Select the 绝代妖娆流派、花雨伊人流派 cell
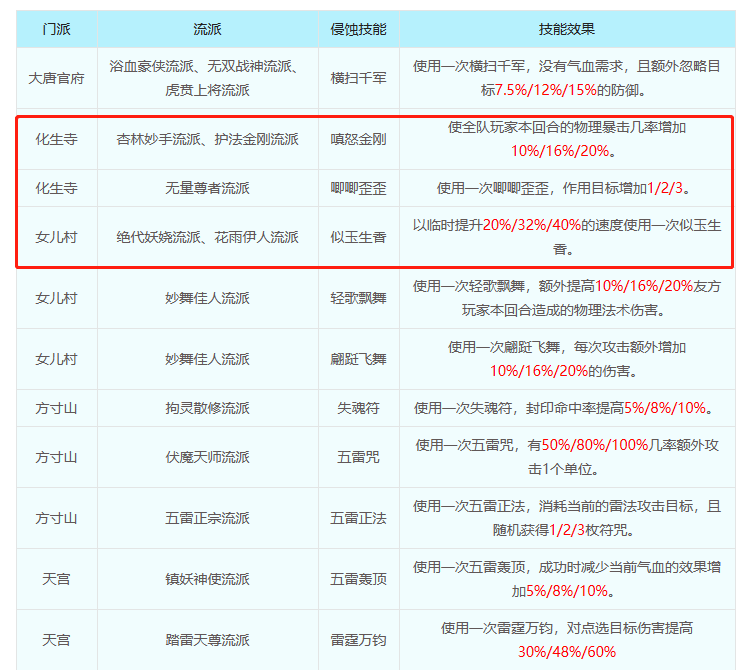This screenshot has height=670, width=746. (207, 237)
